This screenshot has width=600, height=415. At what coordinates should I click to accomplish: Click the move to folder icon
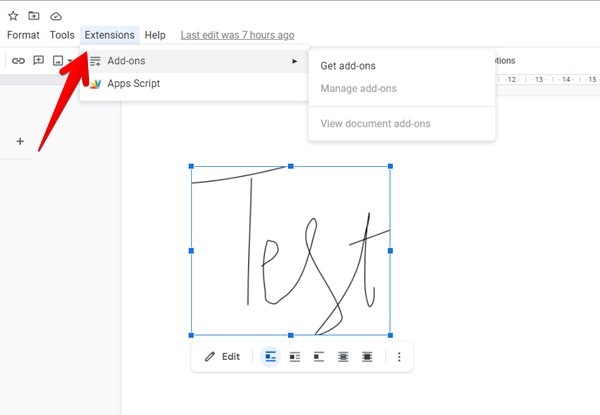tap(34, 16)
